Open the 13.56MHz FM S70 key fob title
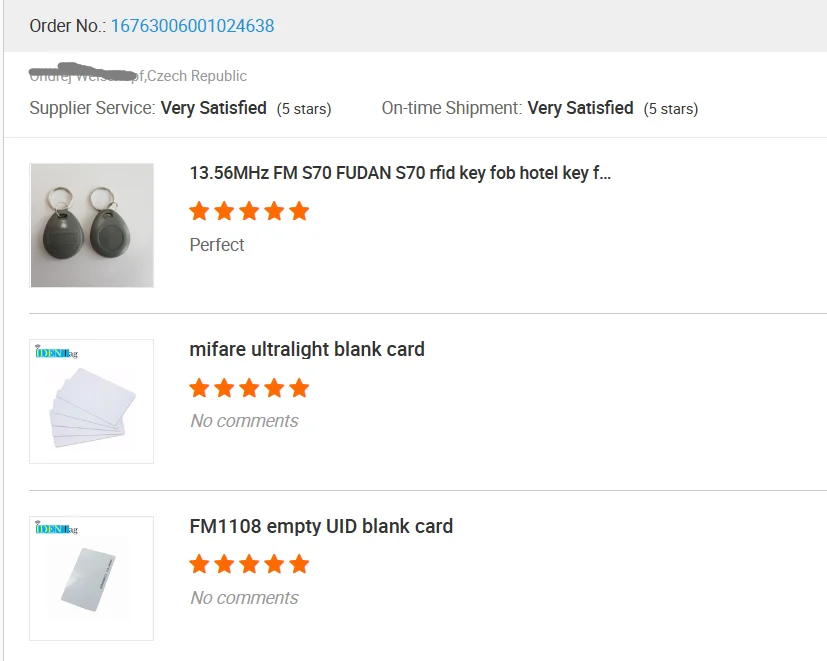This screenshot has width=827, height=661. 400,173
